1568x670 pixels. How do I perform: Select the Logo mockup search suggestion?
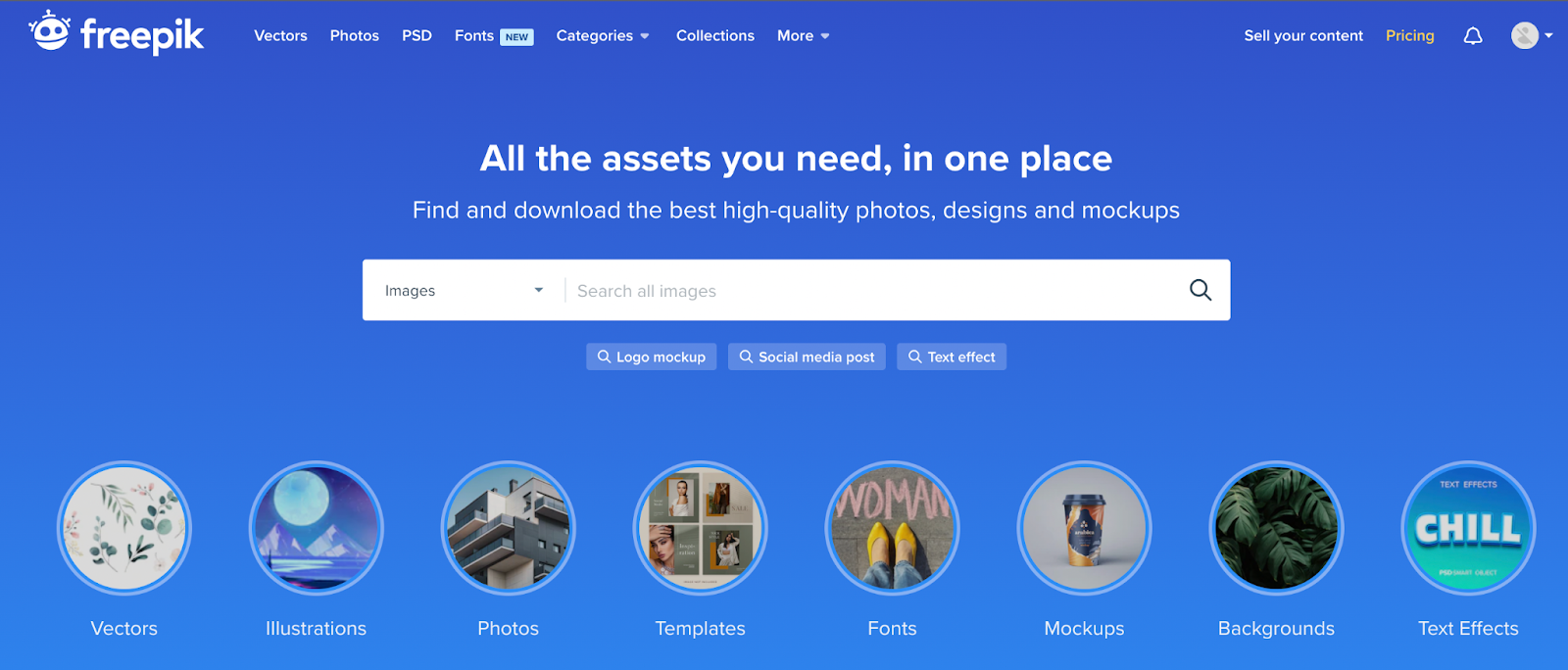[652, 357]
